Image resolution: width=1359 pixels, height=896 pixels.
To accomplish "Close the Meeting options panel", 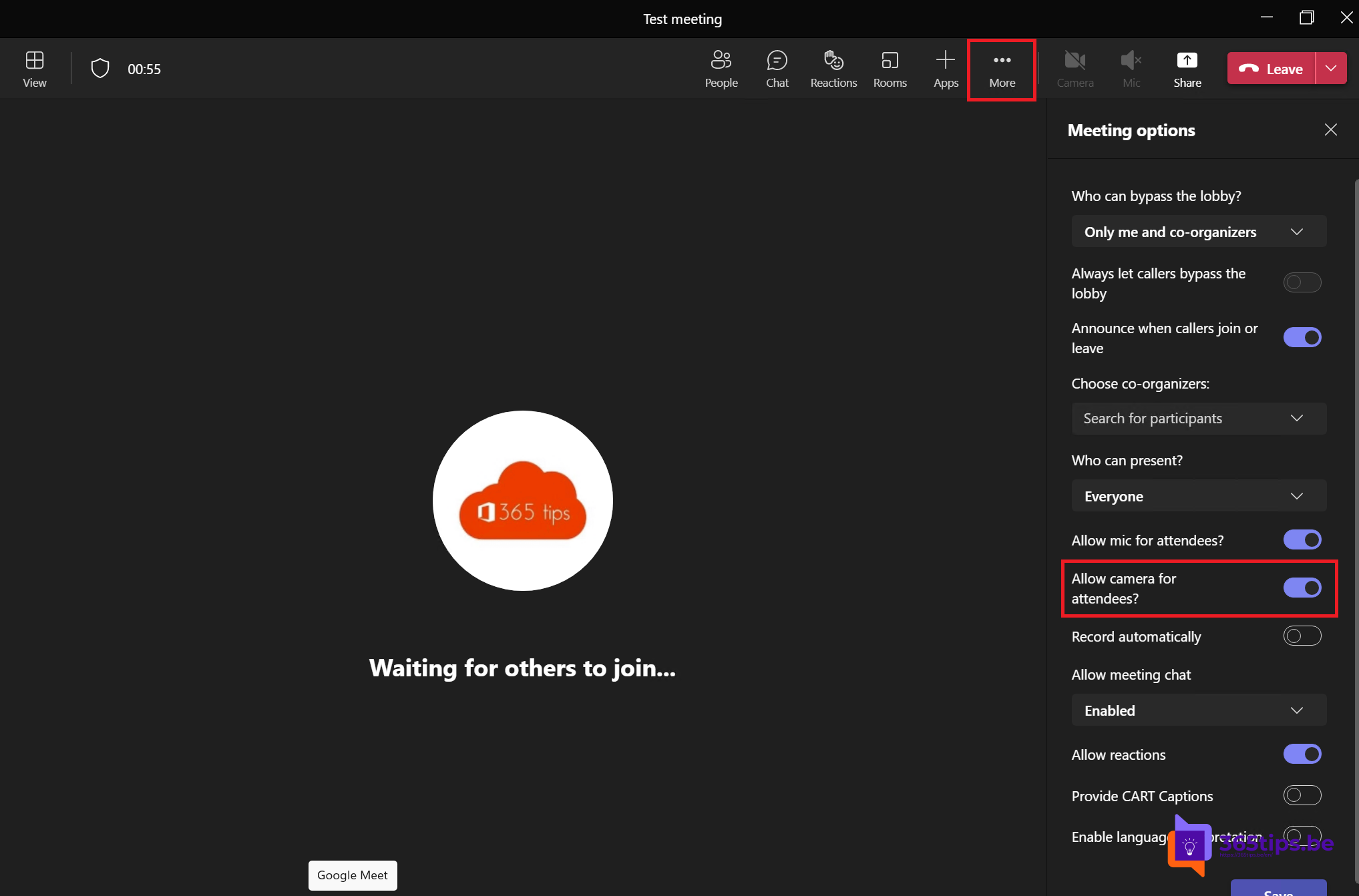I will coord(1331,130).
